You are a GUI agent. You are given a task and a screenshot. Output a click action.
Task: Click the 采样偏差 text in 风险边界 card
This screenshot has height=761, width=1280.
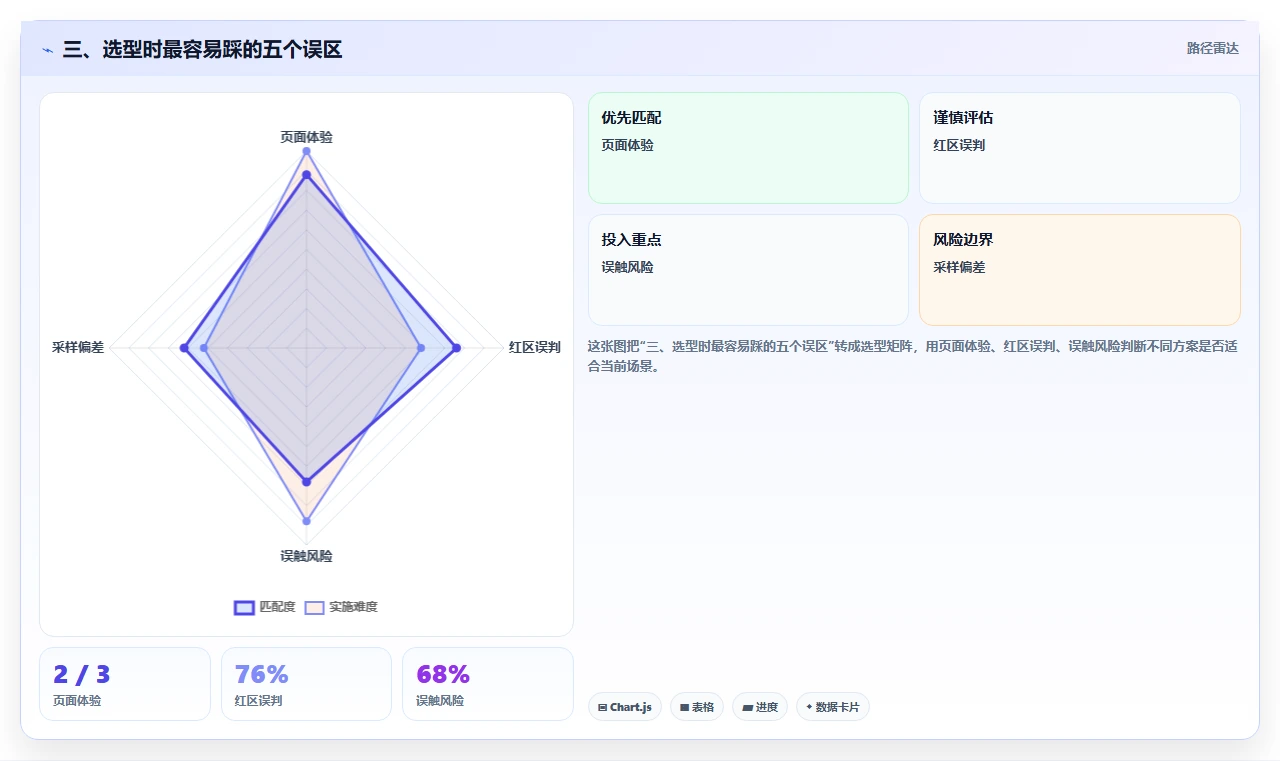[959, 267]
